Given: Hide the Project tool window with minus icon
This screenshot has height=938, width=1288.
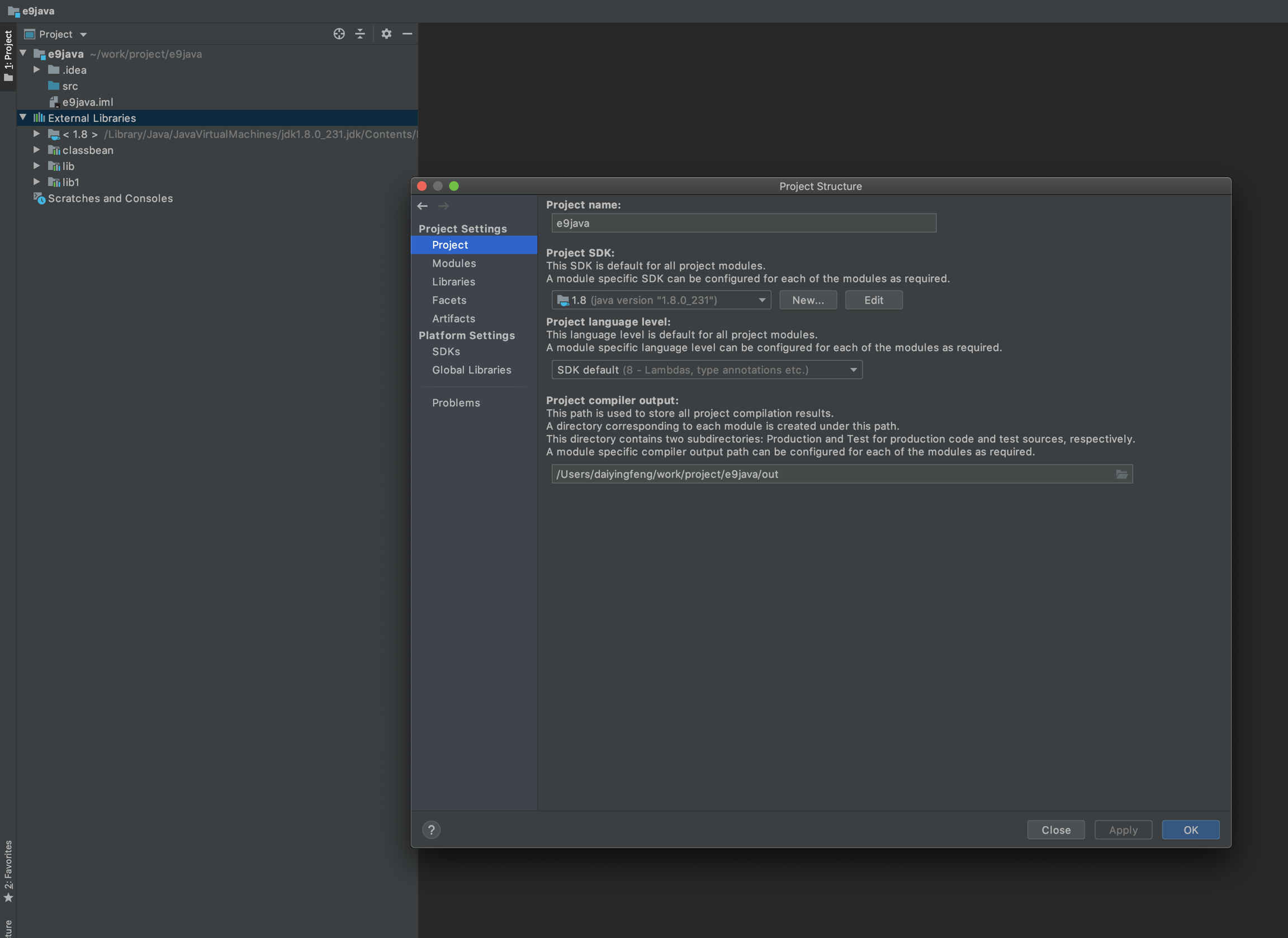Looking at the screenshot, I should point(407,34).
